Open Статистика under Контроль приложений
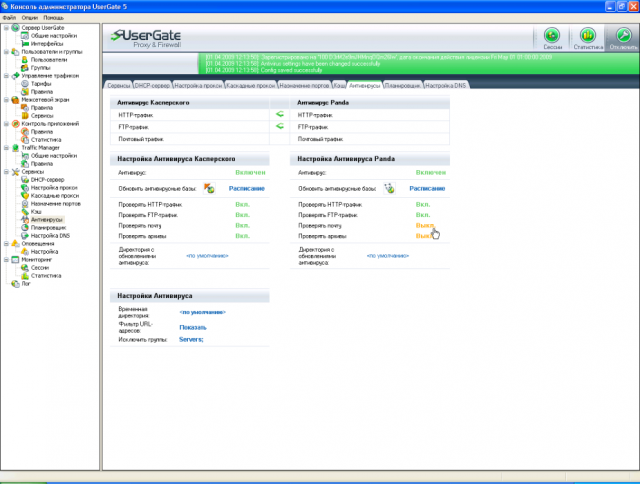This screenshot has height=484, width=640. coord(46,140)
